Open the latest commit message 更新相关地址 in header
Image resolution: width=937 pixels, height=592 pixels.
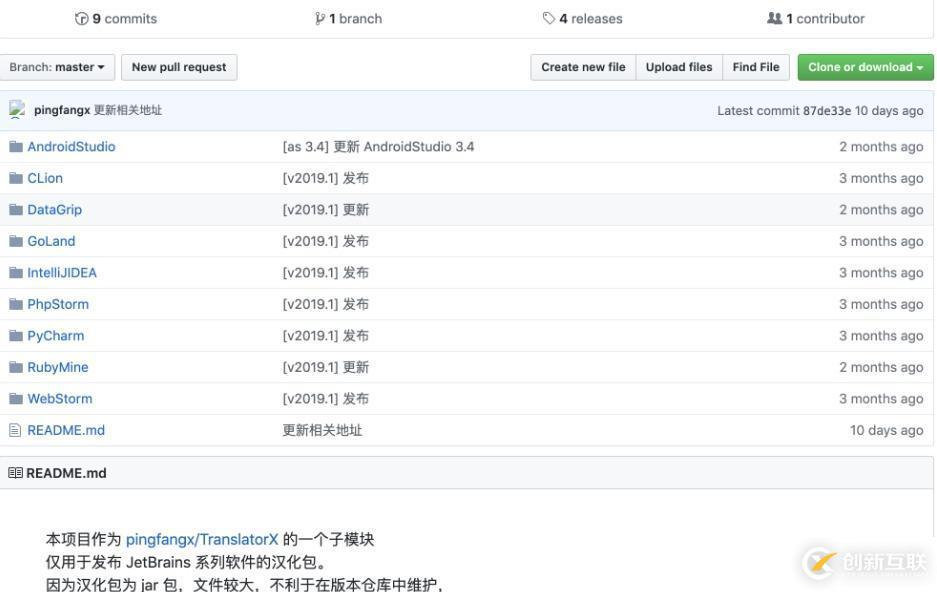128,110
